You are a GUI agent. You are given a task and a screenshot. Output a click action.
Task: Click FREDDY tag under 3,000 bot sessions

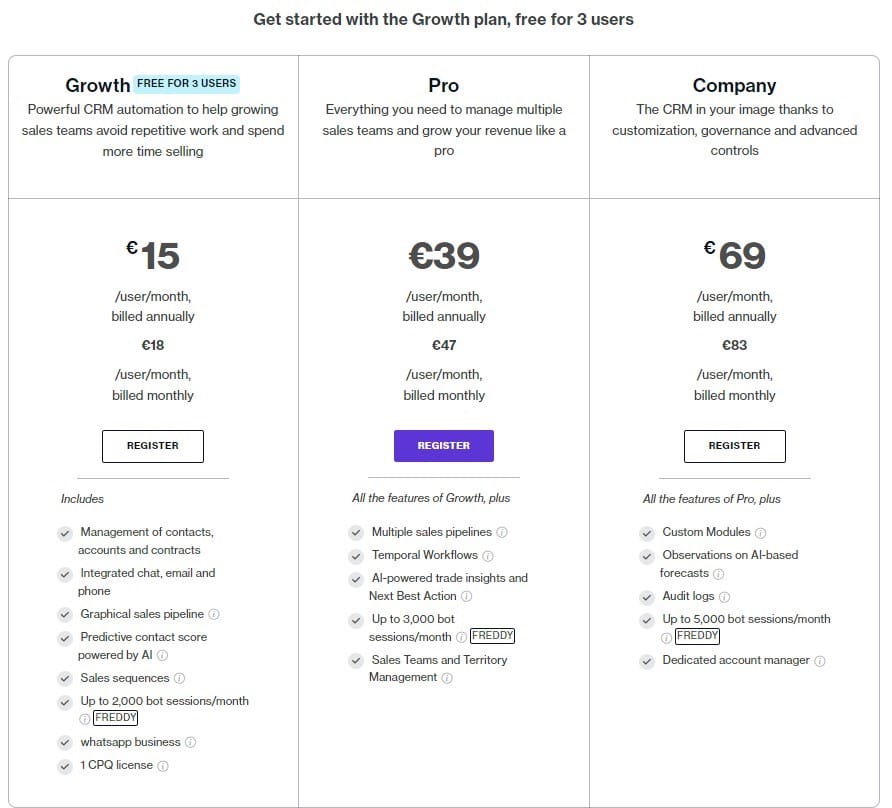(493, 636)
